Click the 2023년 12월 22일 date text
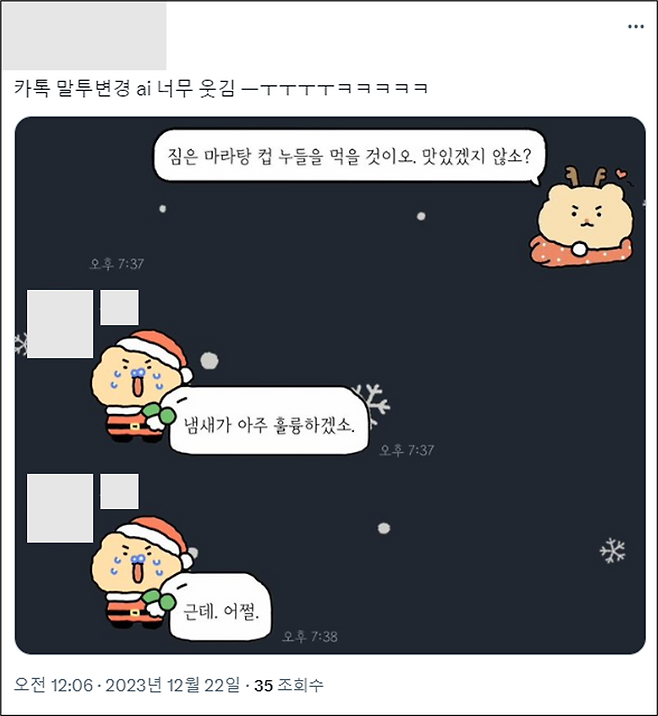The image size is (658, 716). (173, 685)
